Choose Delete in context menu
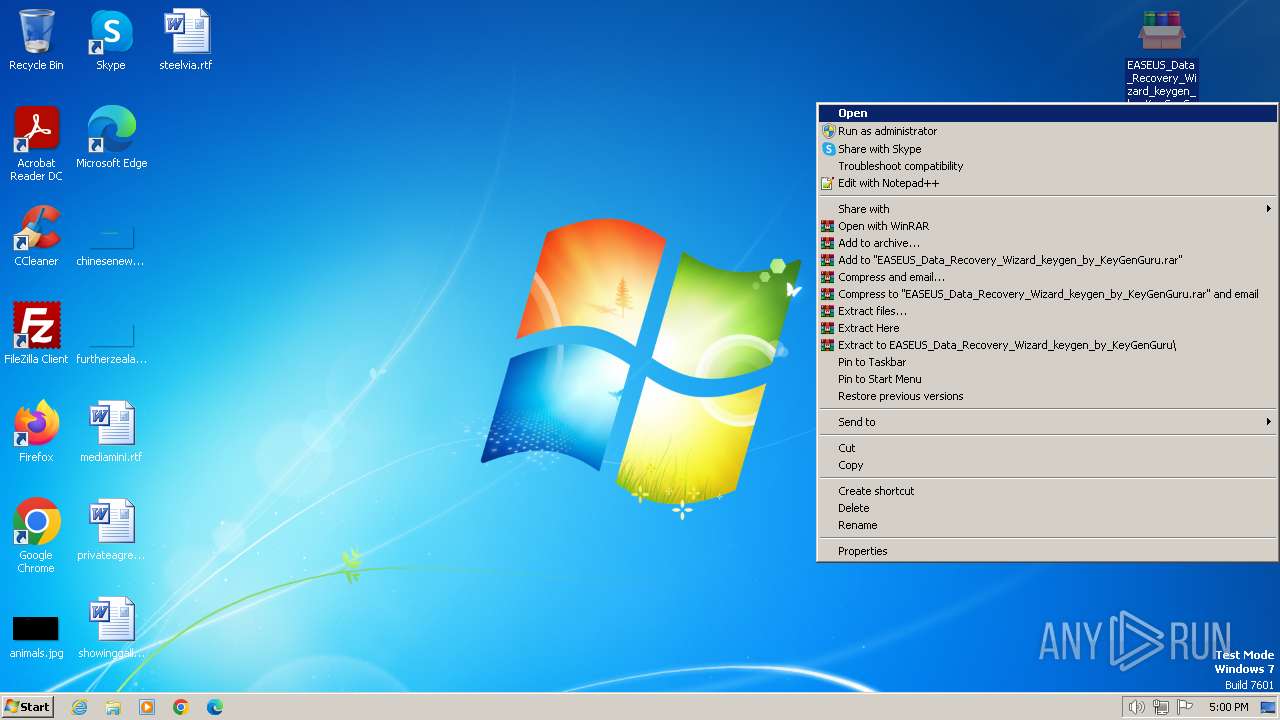The image size is (1280, 720). click(1047, 508)
